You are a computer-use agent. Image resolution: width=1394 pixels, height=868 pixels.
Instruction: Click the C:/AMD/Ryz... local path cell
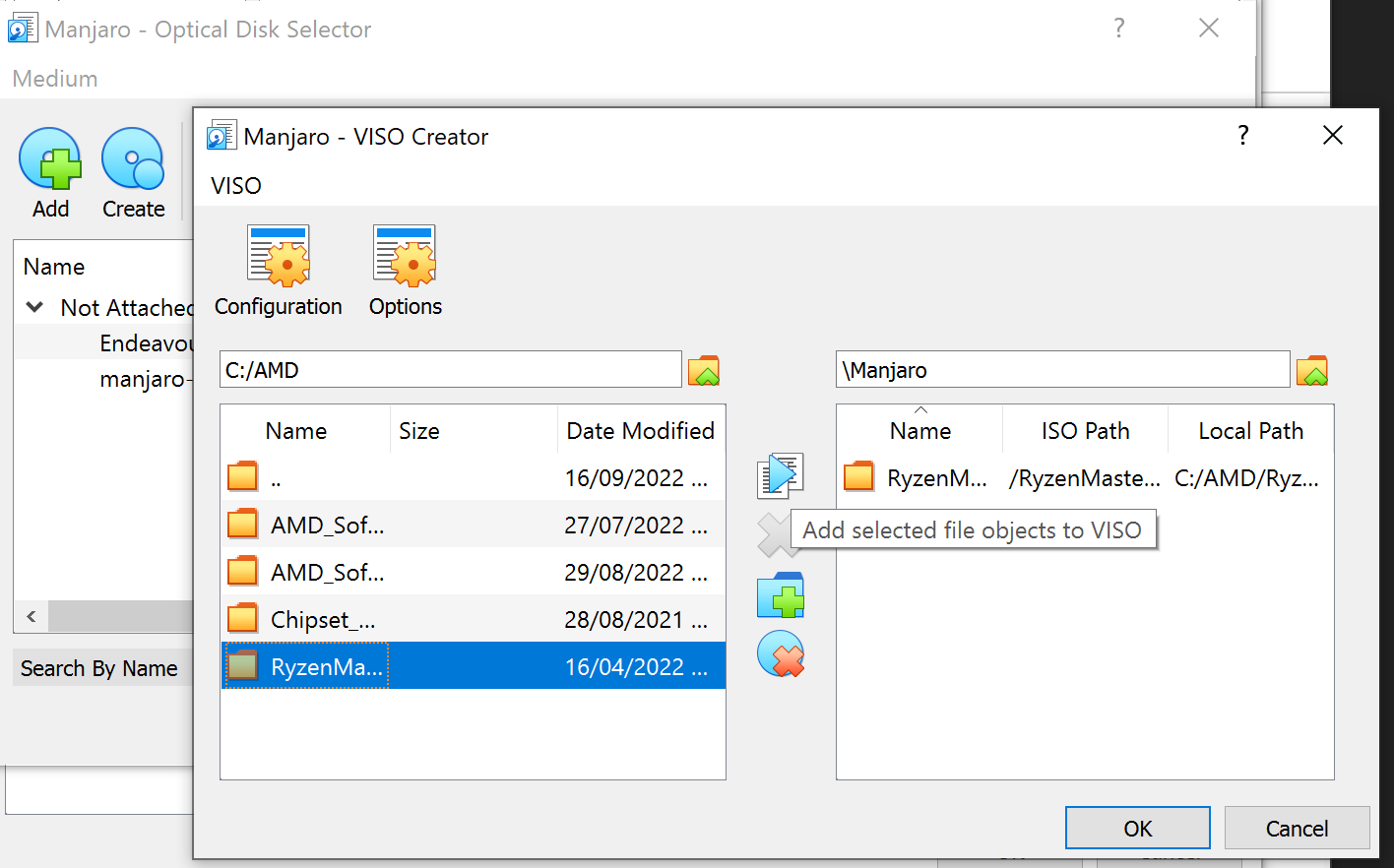click(x=1247, y=478)
